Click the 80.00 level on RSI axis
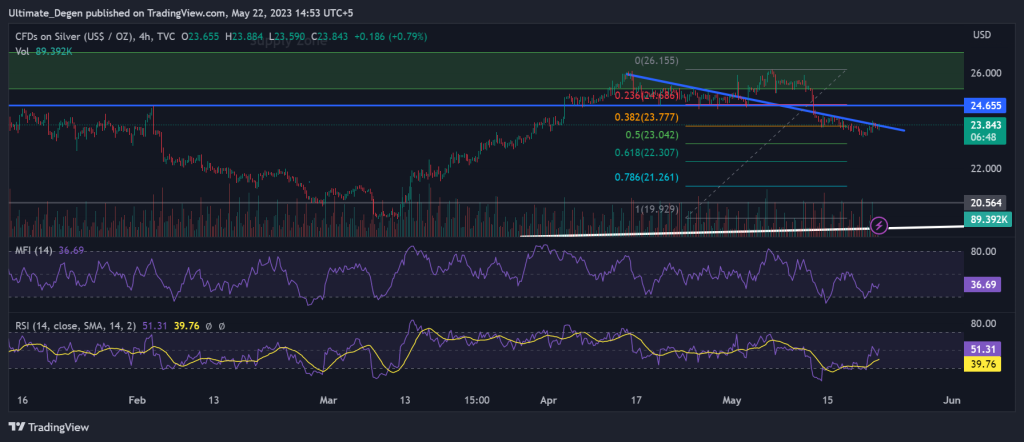The height and width of the screenshot is (442, 1024). tap(985, 323)
